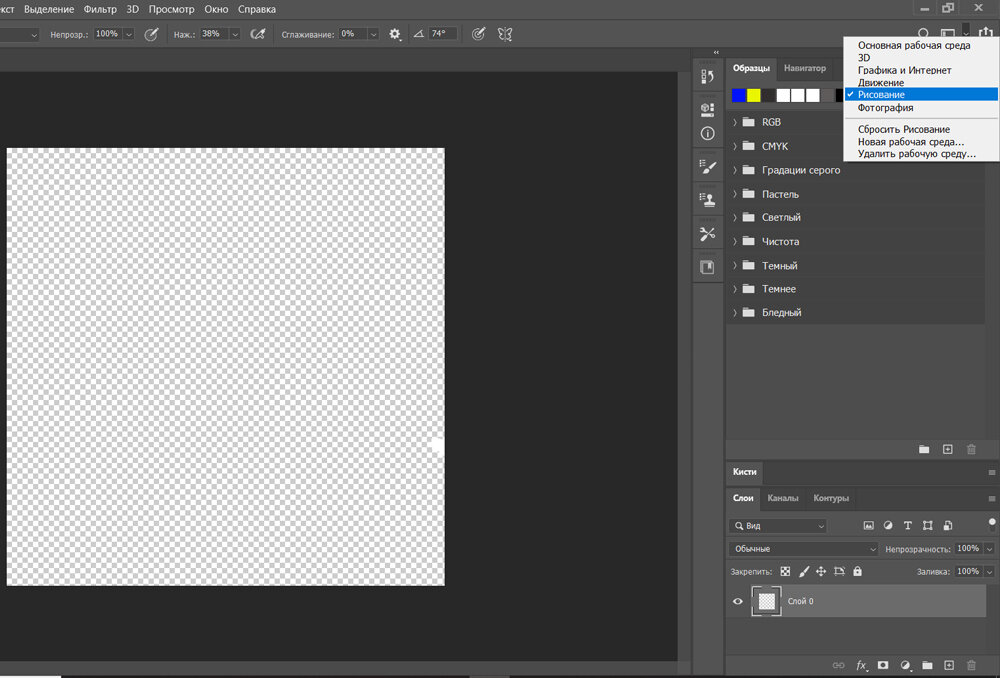This screenshot has width=1000, height=678.
Task: Toggle visibility eye of Слой 0
Action: tap(738, 601)
